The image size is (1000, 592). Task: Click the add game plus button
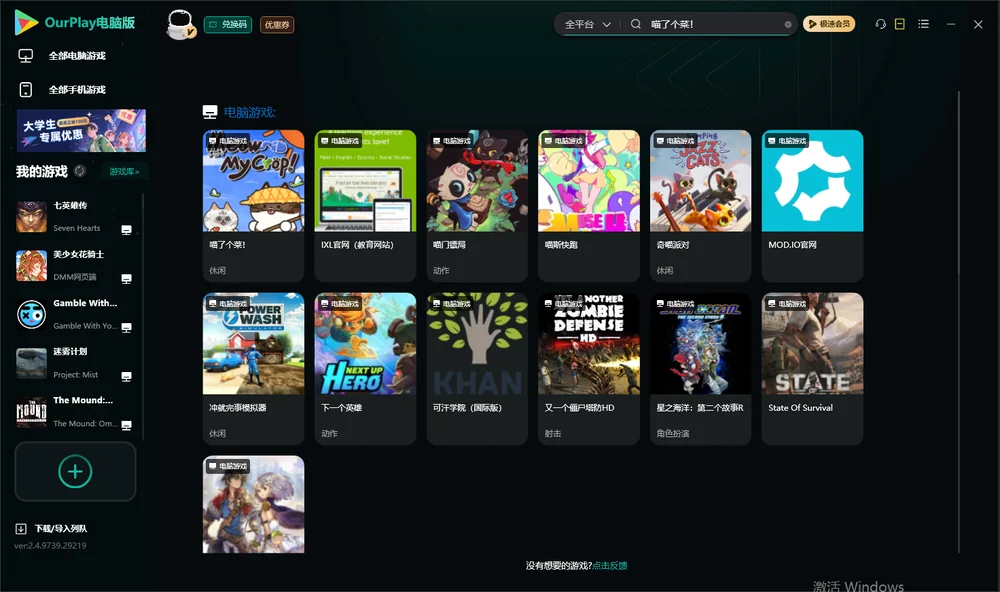pyautogui.click(x=75, y=471)
